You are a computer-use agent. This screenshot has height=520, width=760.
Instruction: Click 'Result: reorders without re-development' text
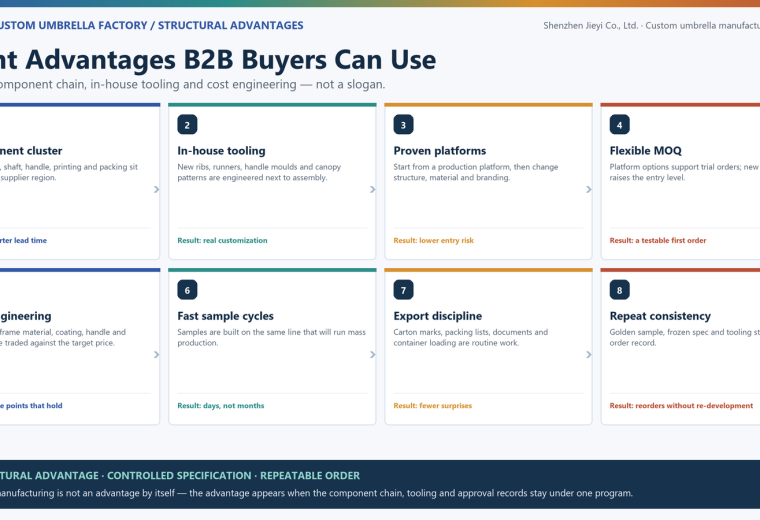click(x=681, y=406)
